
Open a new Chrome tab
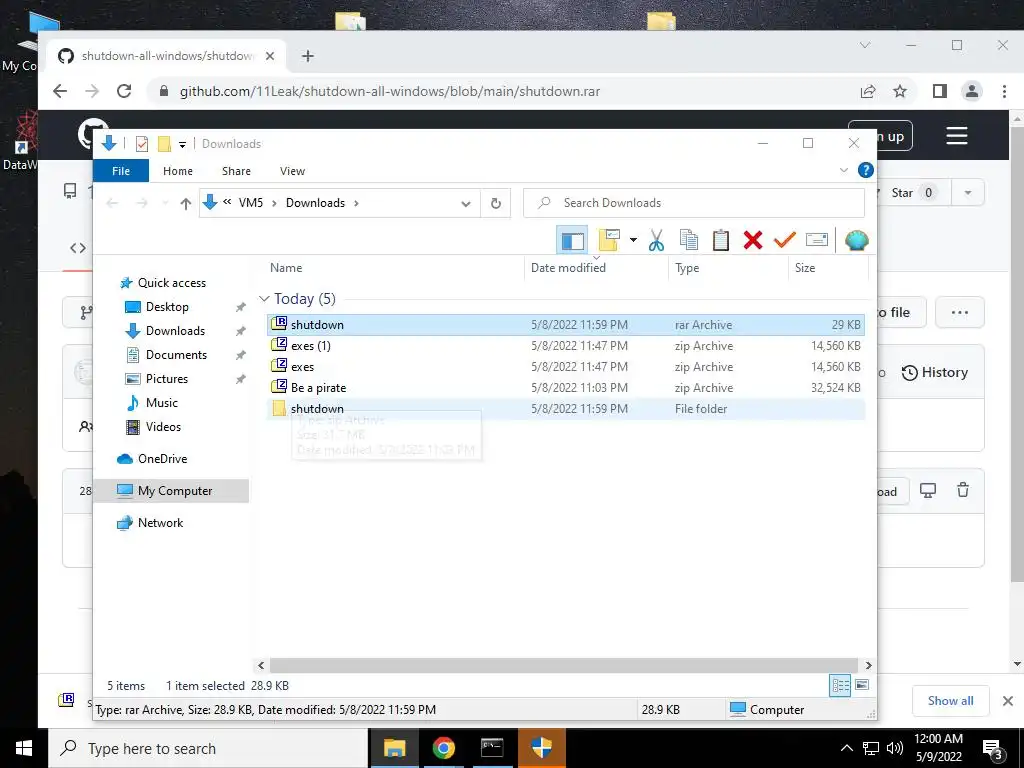(308, 56)
